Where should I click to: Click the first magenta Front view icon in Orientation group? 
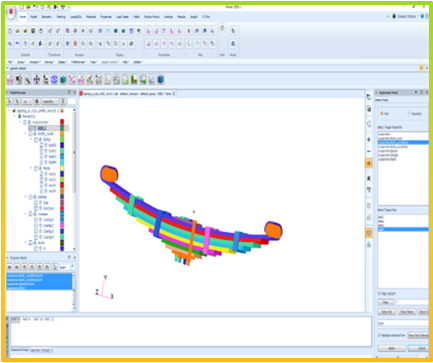pos(148,31)
